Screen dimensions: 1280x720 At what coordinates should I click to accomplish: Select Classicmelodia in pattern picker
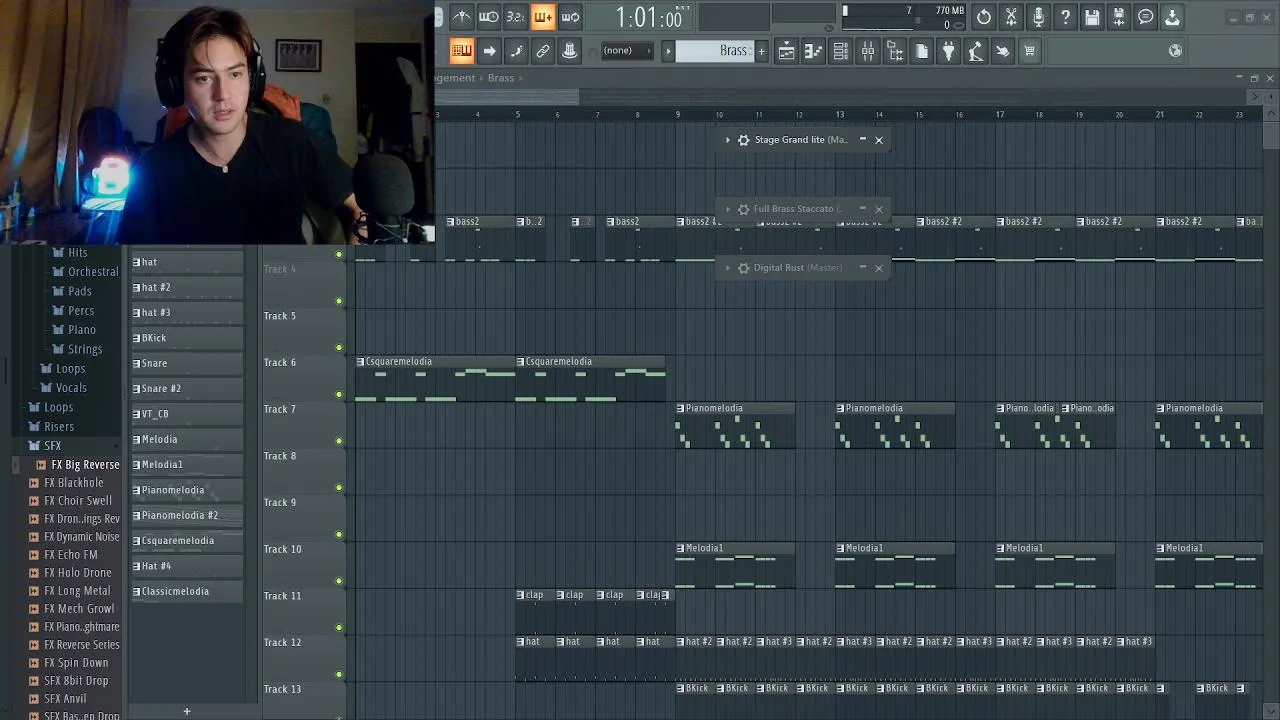click(187, 591)
